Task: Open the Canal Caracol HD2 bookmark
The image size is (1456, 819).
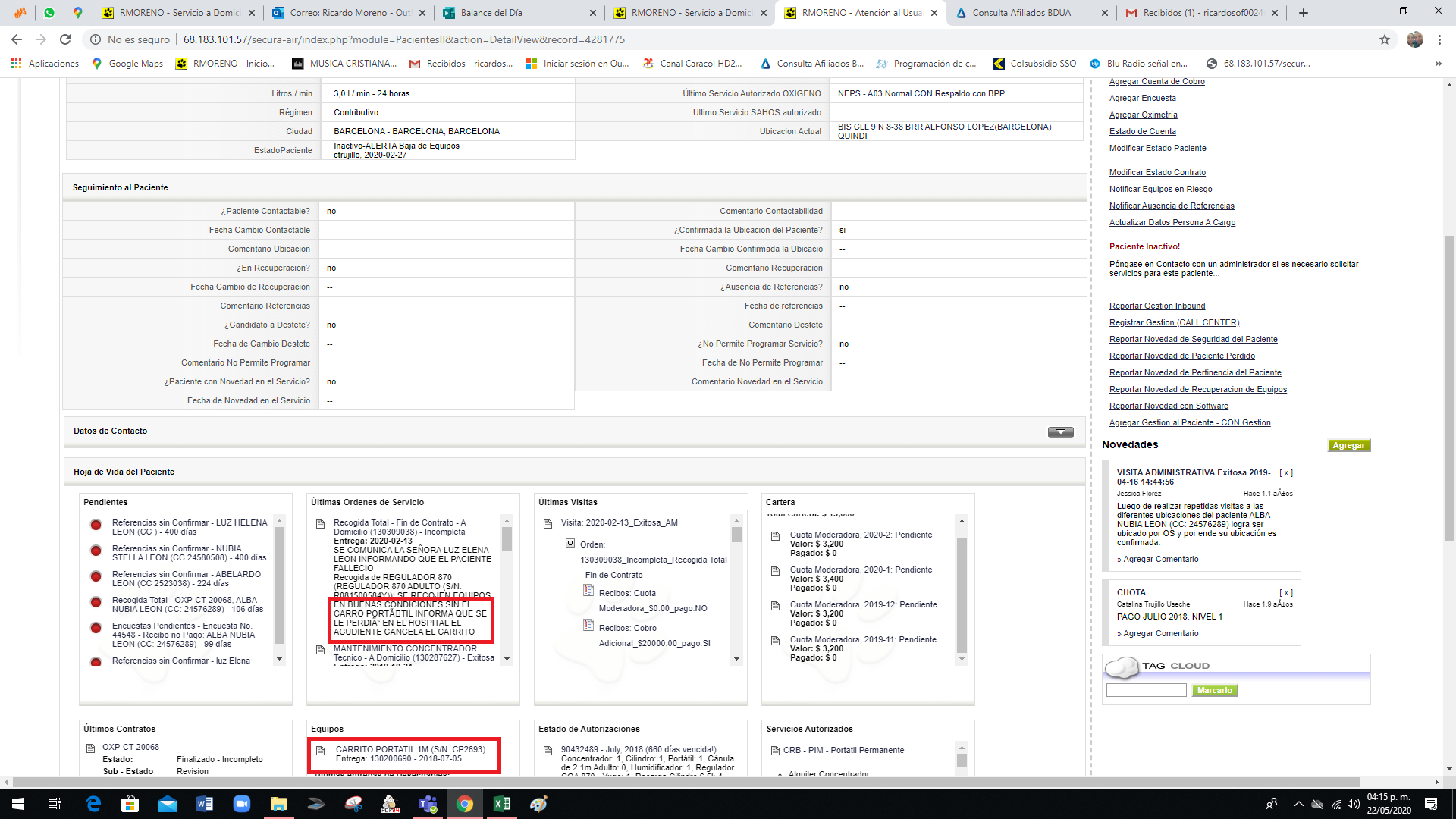Action: pos(692,64)
